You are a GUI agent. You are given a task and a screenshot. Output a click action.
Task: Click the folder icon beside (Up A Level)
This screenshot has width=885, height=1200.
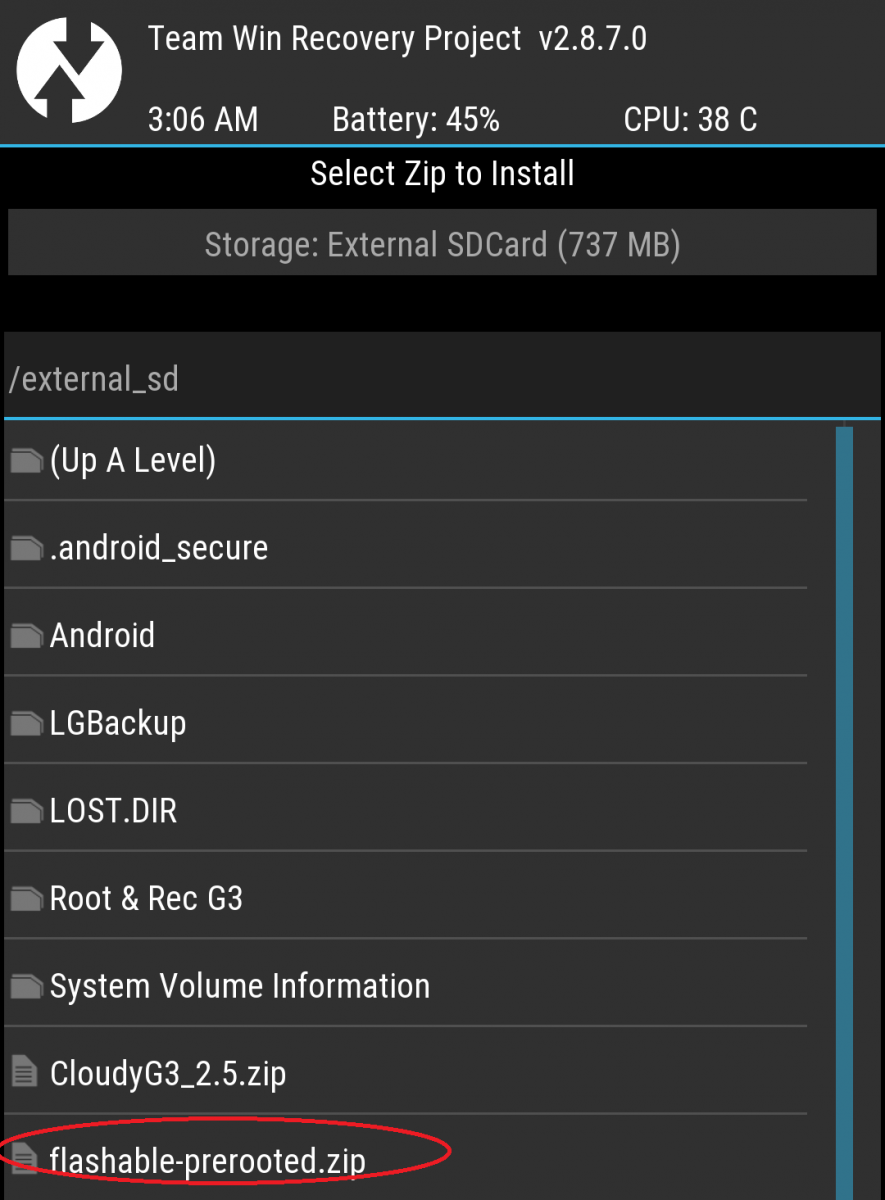coord(26,461)
